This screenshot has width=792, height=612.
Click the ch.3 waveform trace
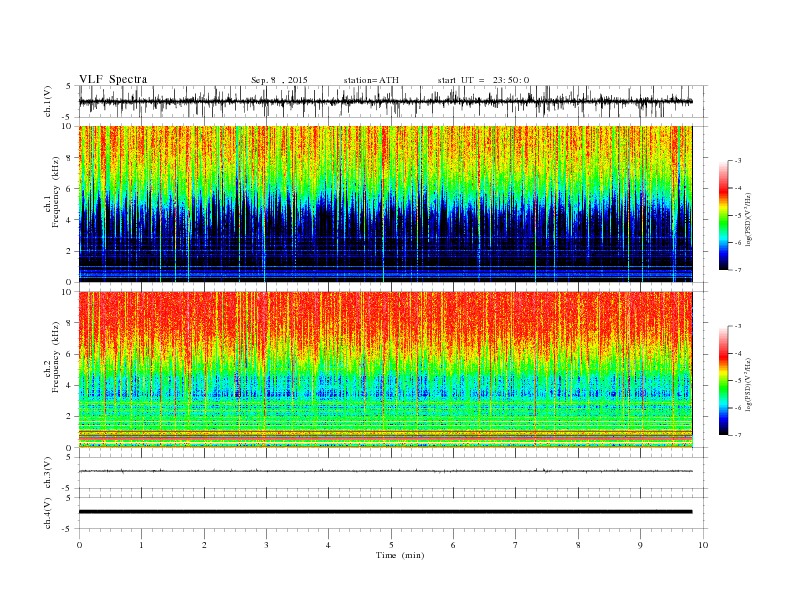click(385, 471)
